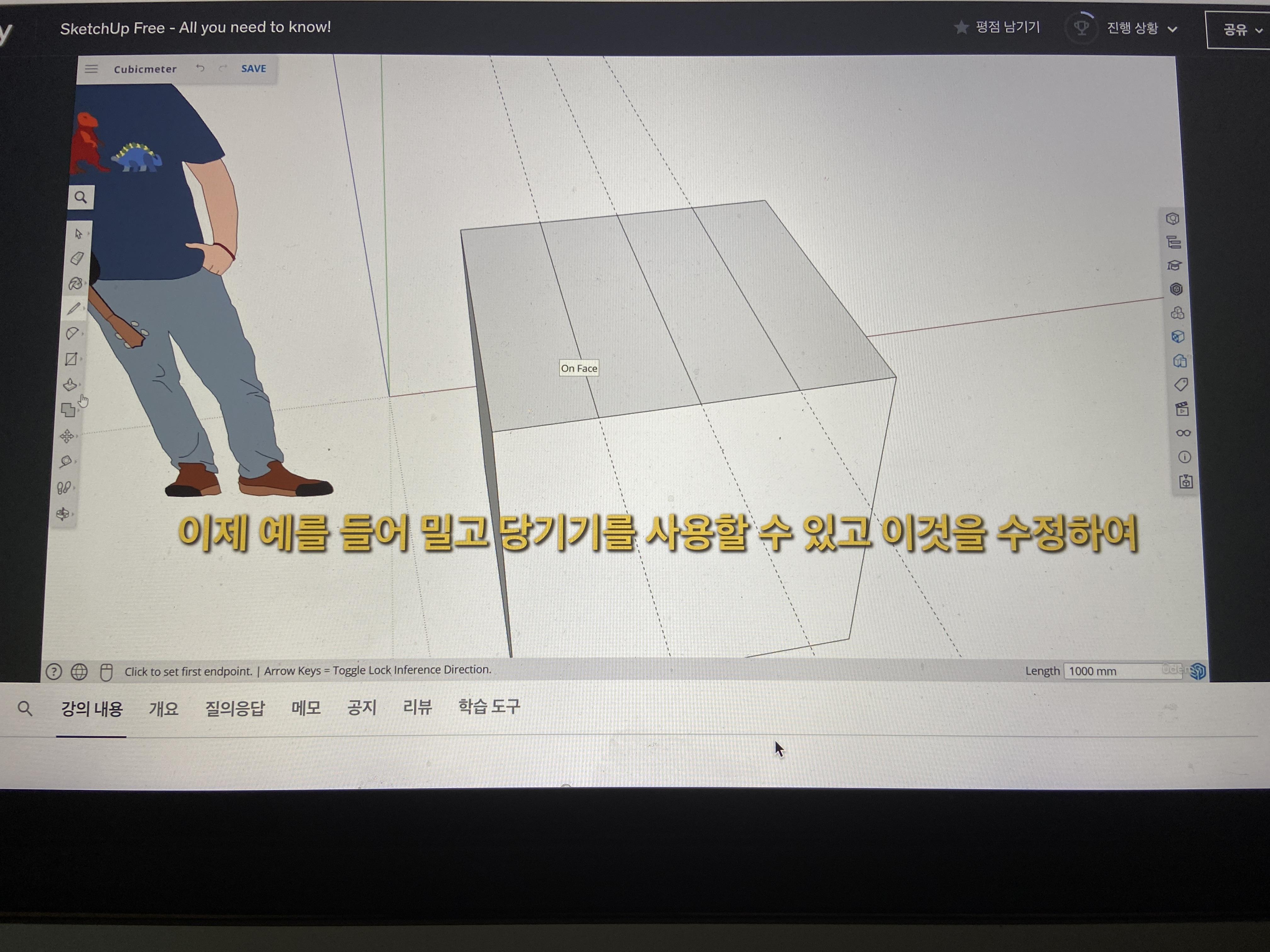Open the Styles panel icon

[1179, 361]
